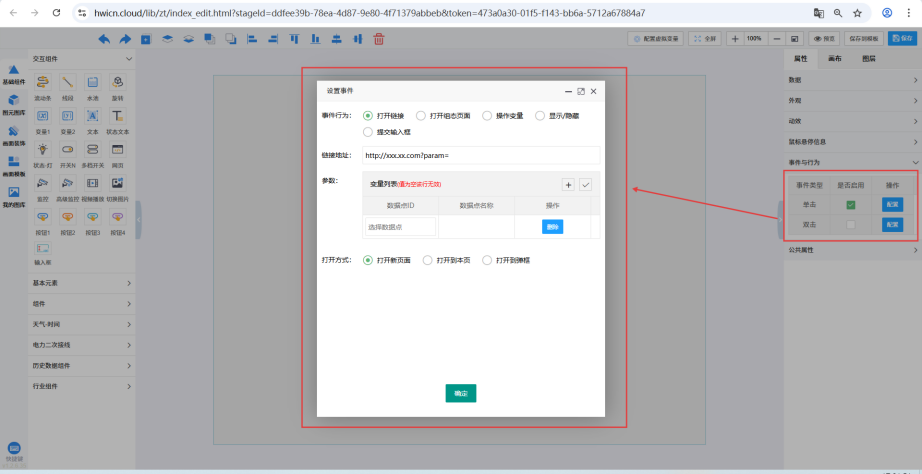Image resolution: width=922 pixels, height=474 pixels.
Task: Click the zoom-in plus beside 100%
Action: point(736,39)
